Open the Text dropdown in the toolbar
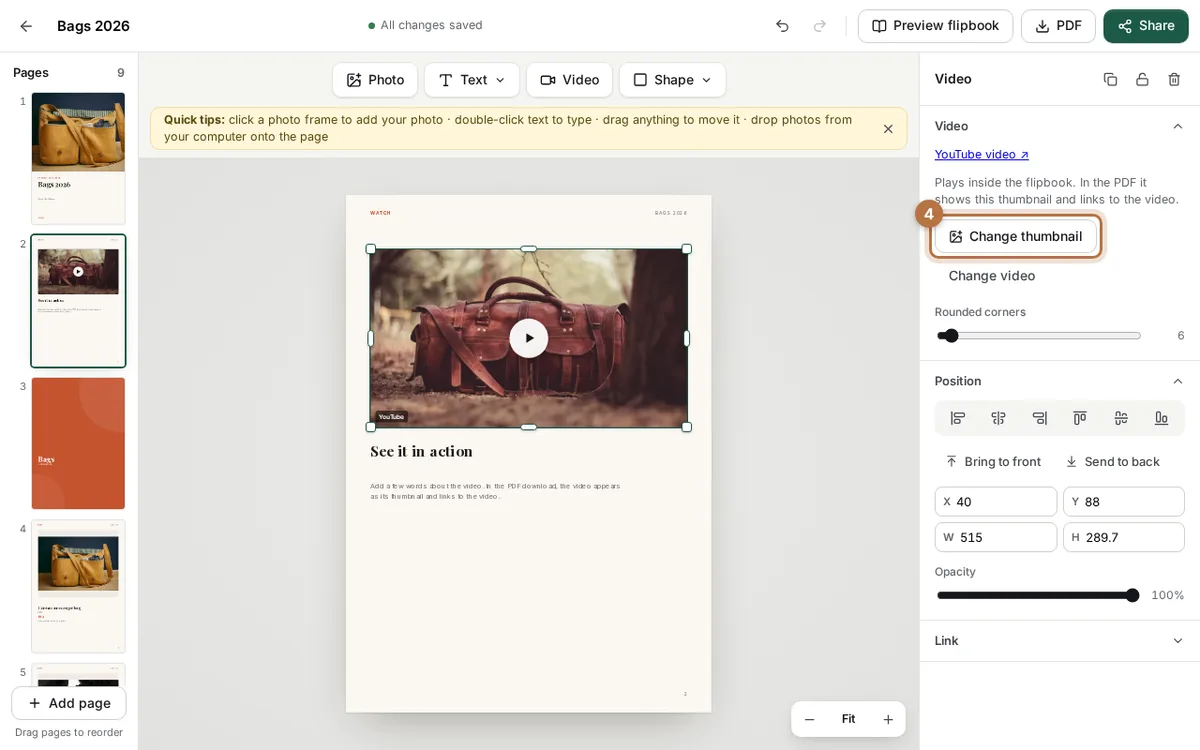 [x=472, y=80]
